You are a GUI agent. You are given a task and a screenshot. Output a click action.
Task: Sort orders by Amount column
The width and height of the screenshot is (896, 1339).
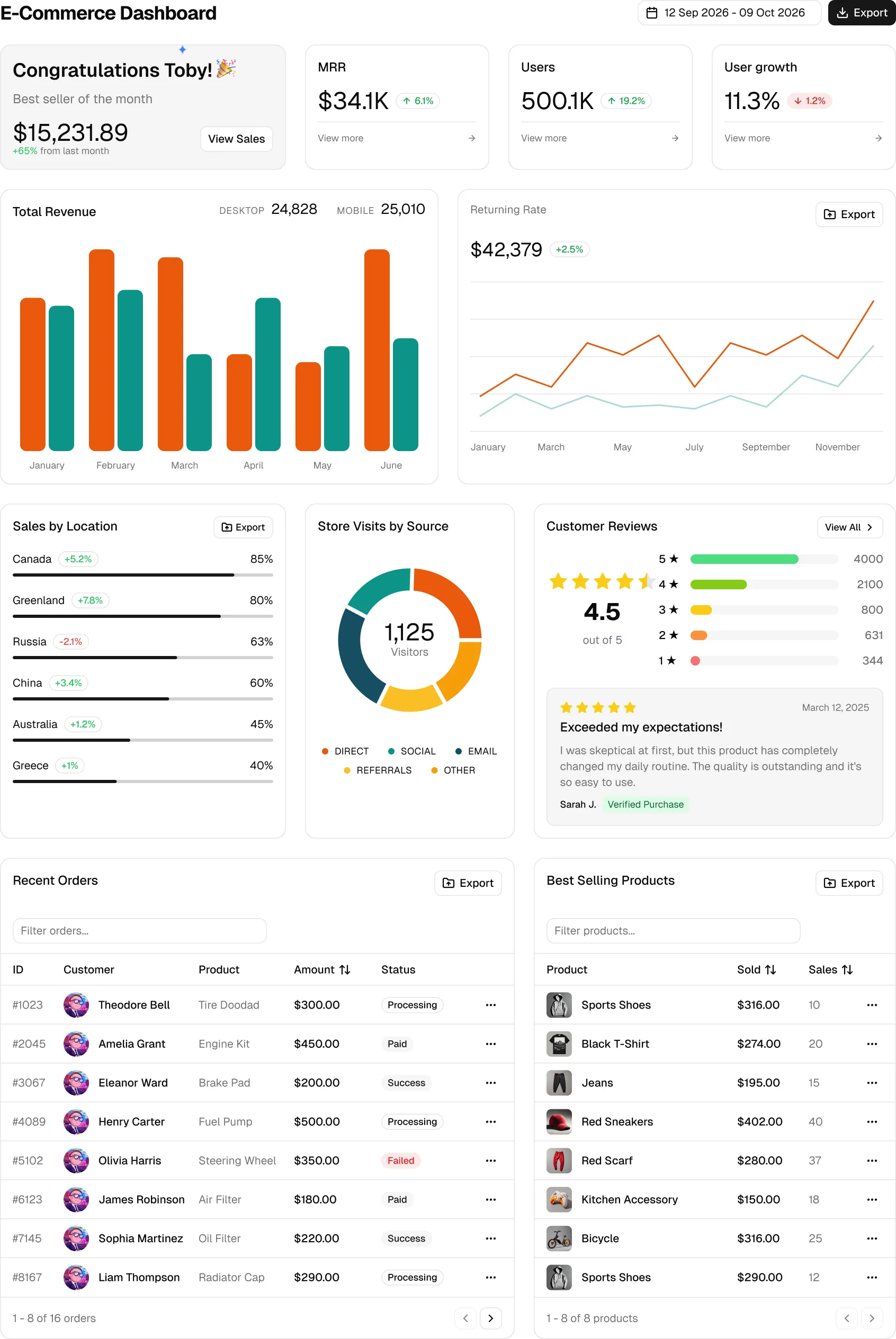[322, 969]
